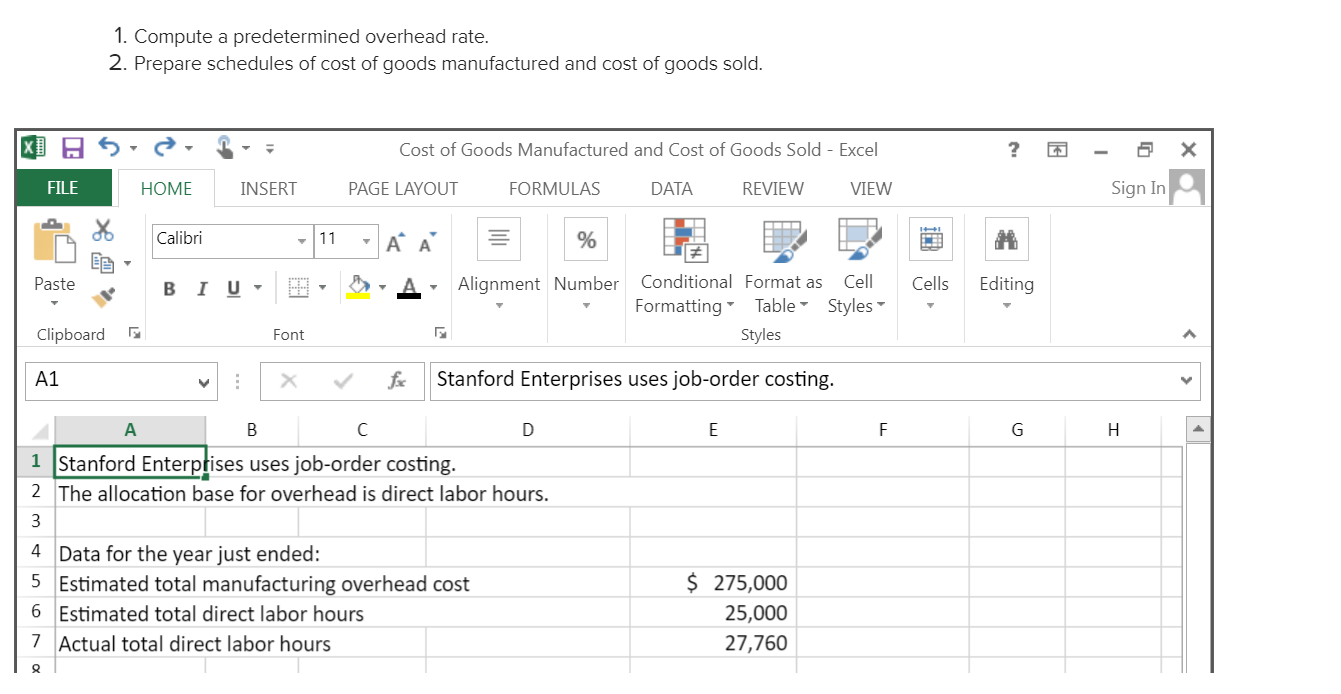The width and height of the screenshot is (1341, 694).
Task: Toggle italic formatting
Action: pyautogui.click(x=200, y=288)
